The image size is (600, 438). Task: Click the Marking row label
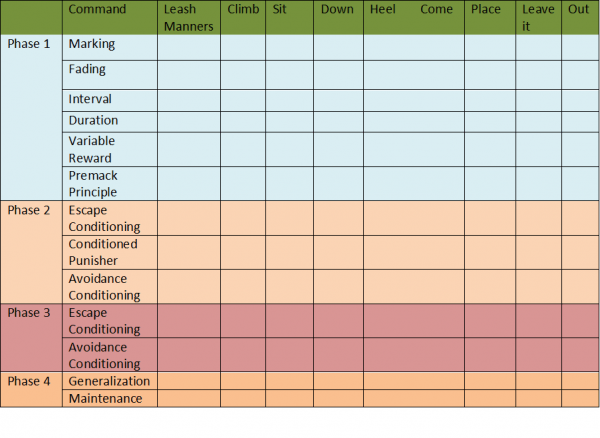tap(91, 44)
